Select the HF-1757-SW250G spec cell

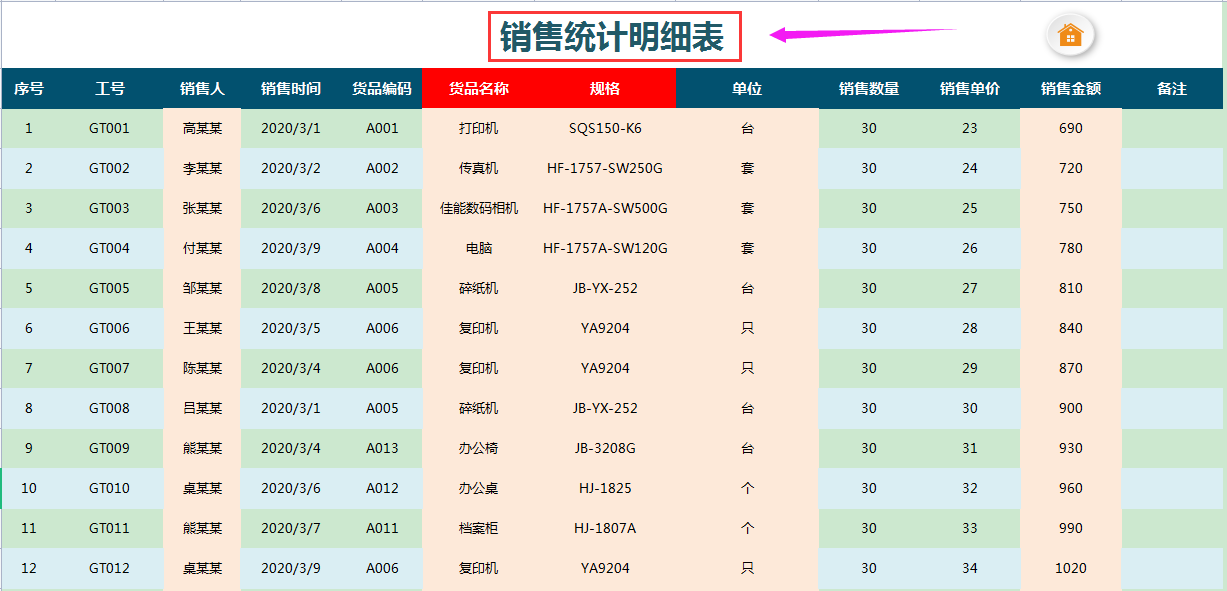(x=605, y=168)
